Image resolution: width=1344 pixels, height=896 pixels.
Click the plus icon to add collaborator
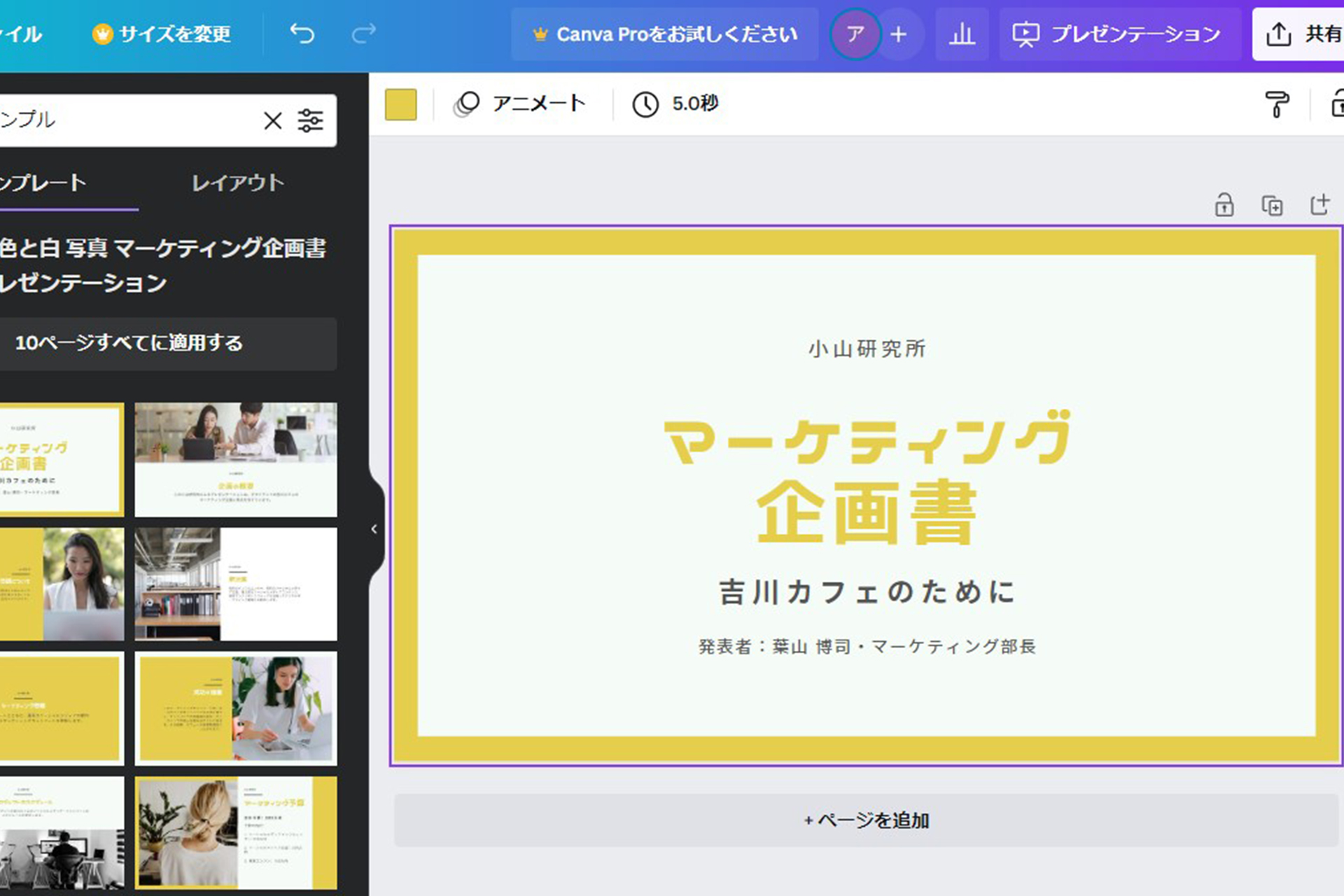(x=899, y=34)
